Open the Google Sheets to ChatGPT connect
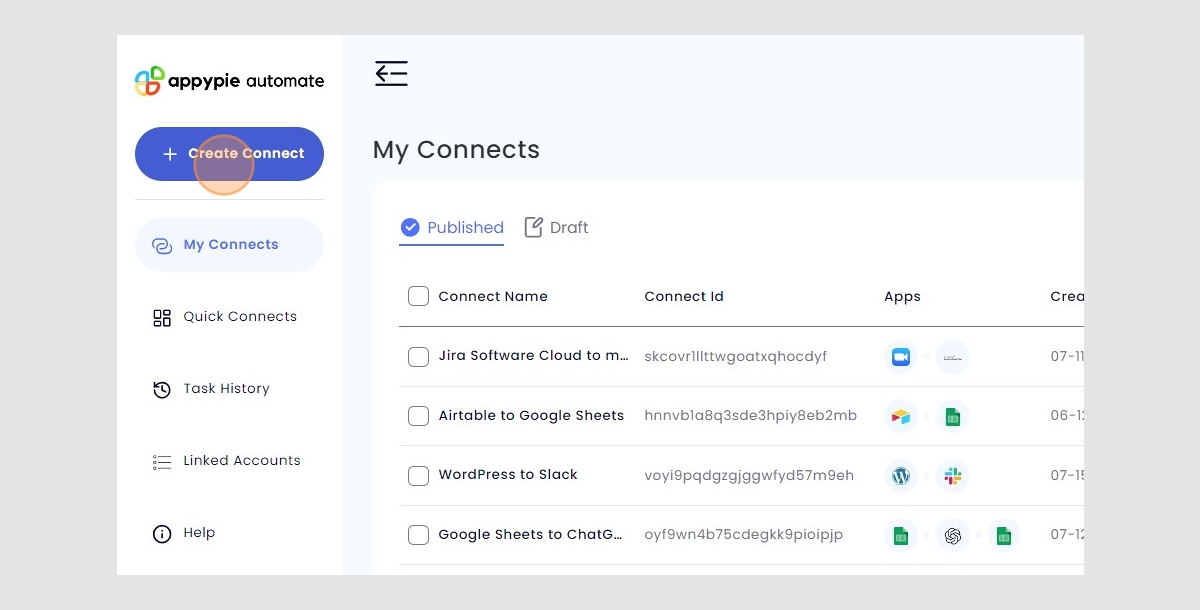The image size is (1200, 610). coord(530,535)
